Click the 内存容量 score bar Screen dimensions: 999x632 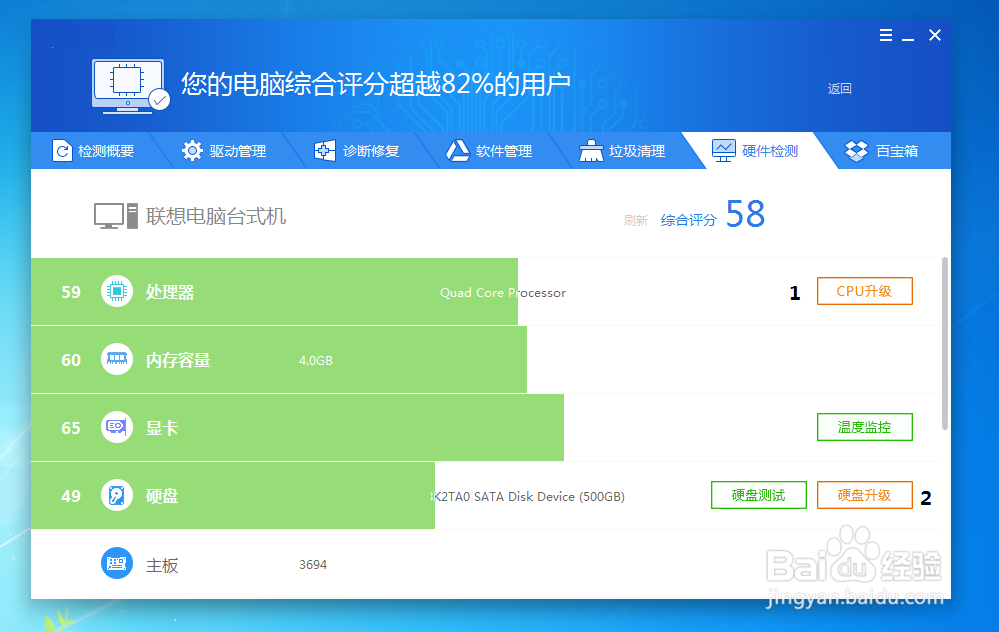[x=279, y=359]
